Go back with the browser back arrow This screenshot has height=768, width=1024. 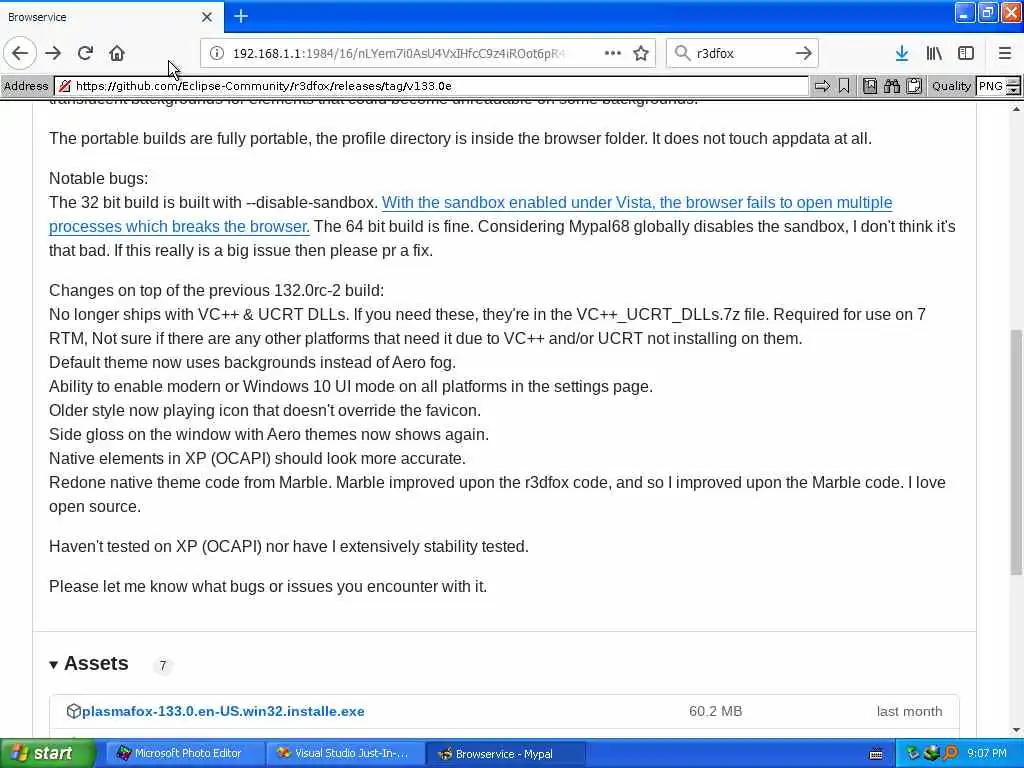click(x=20, y=53)
